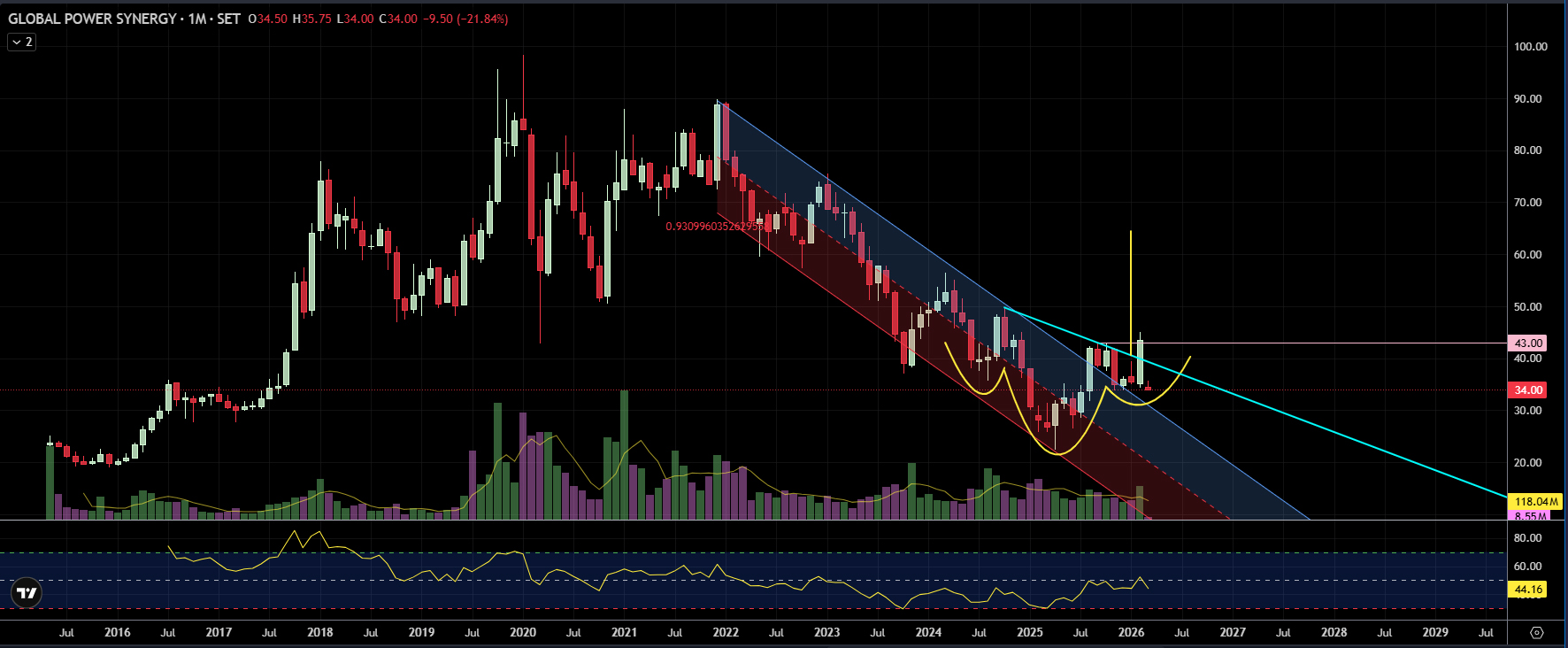The width and height of the screenshot is (1568, 648).
Task: Click 2020 on the time axis
Action: tap(523, 632)
